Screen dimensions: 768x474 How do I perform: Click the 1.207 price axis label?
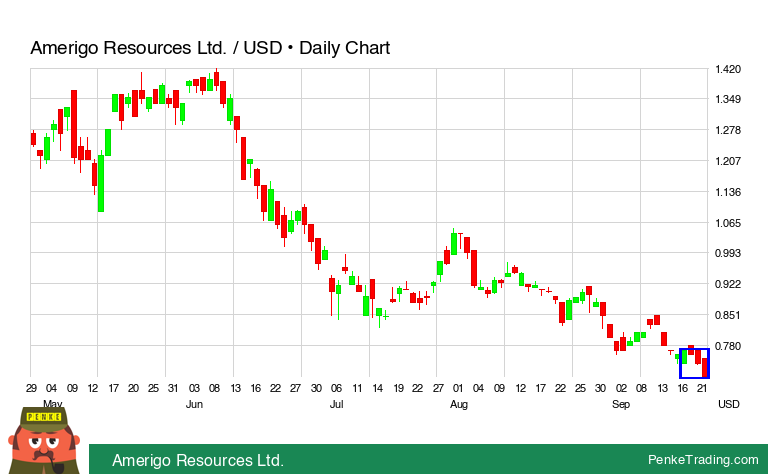(728, 161)
